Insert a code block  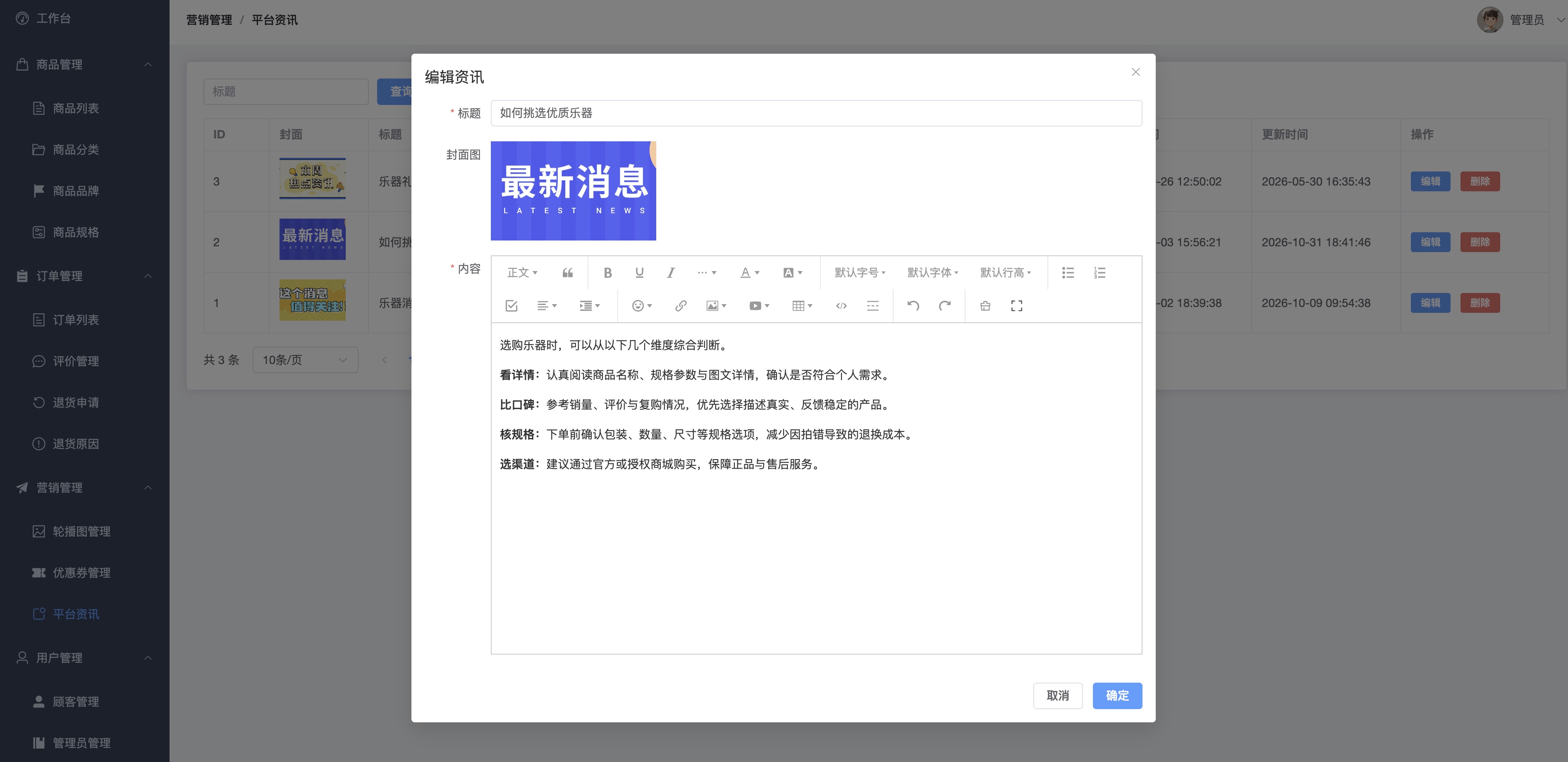(x=841, y=305)
